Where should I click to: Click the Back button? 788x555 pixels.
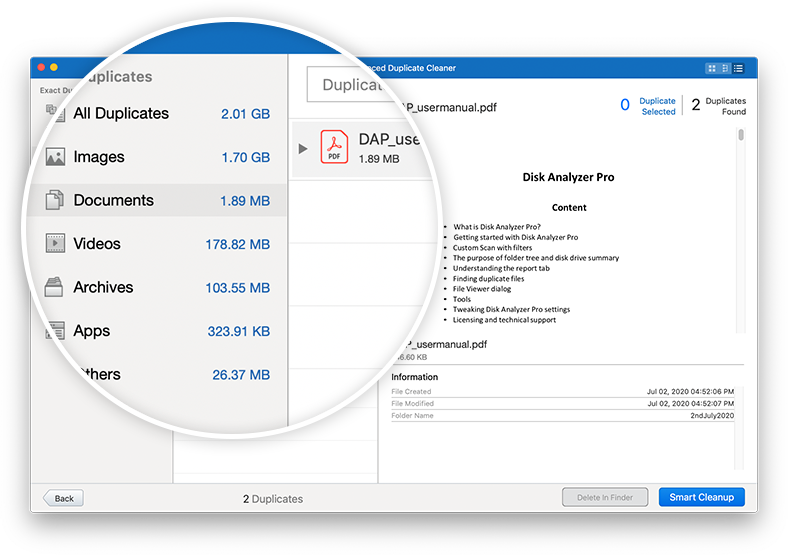pyautogui.click(x=63, y=498)
